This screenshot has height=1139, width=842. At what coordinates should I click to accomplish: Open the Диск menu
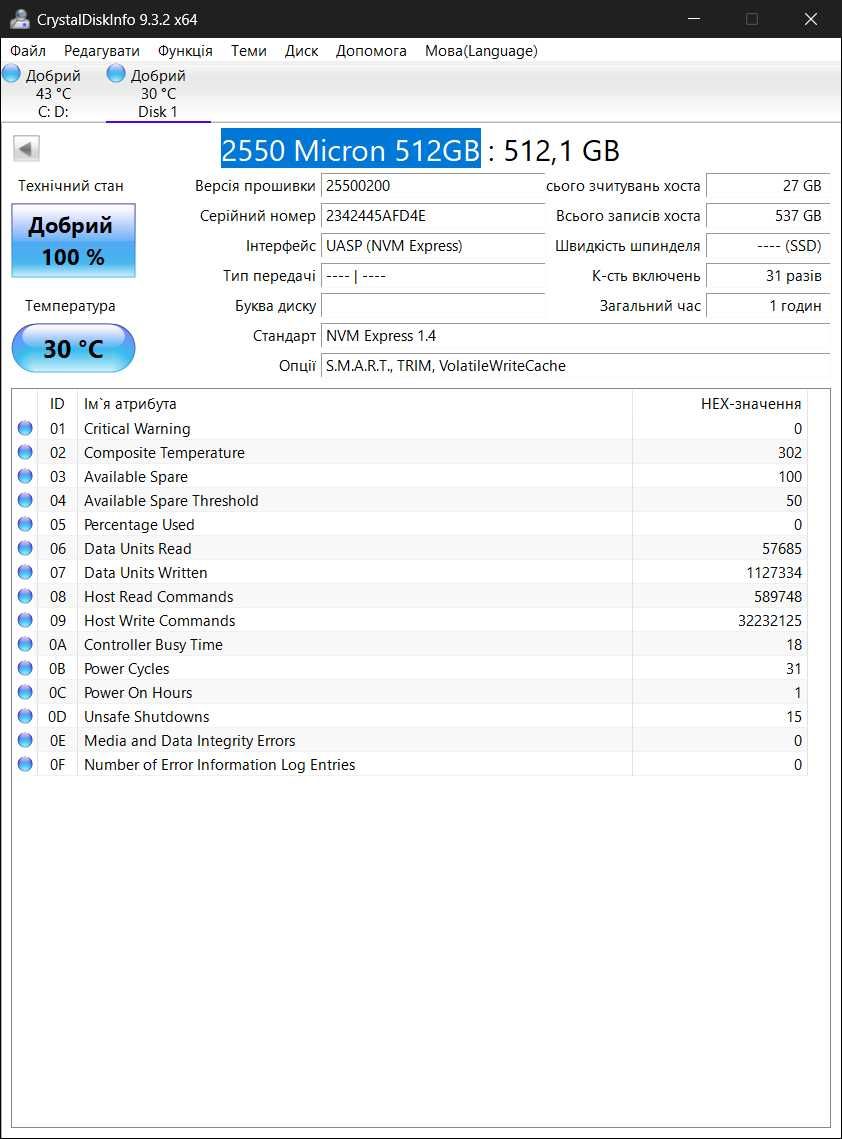[301, 51]
